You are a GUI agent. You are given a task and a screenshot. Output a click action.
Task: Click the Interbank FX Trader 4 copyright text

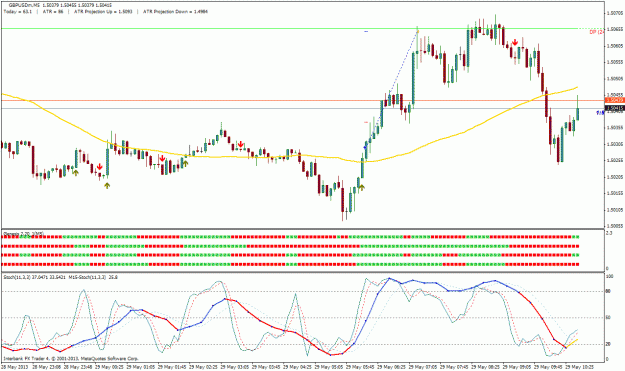pos(70,358)
